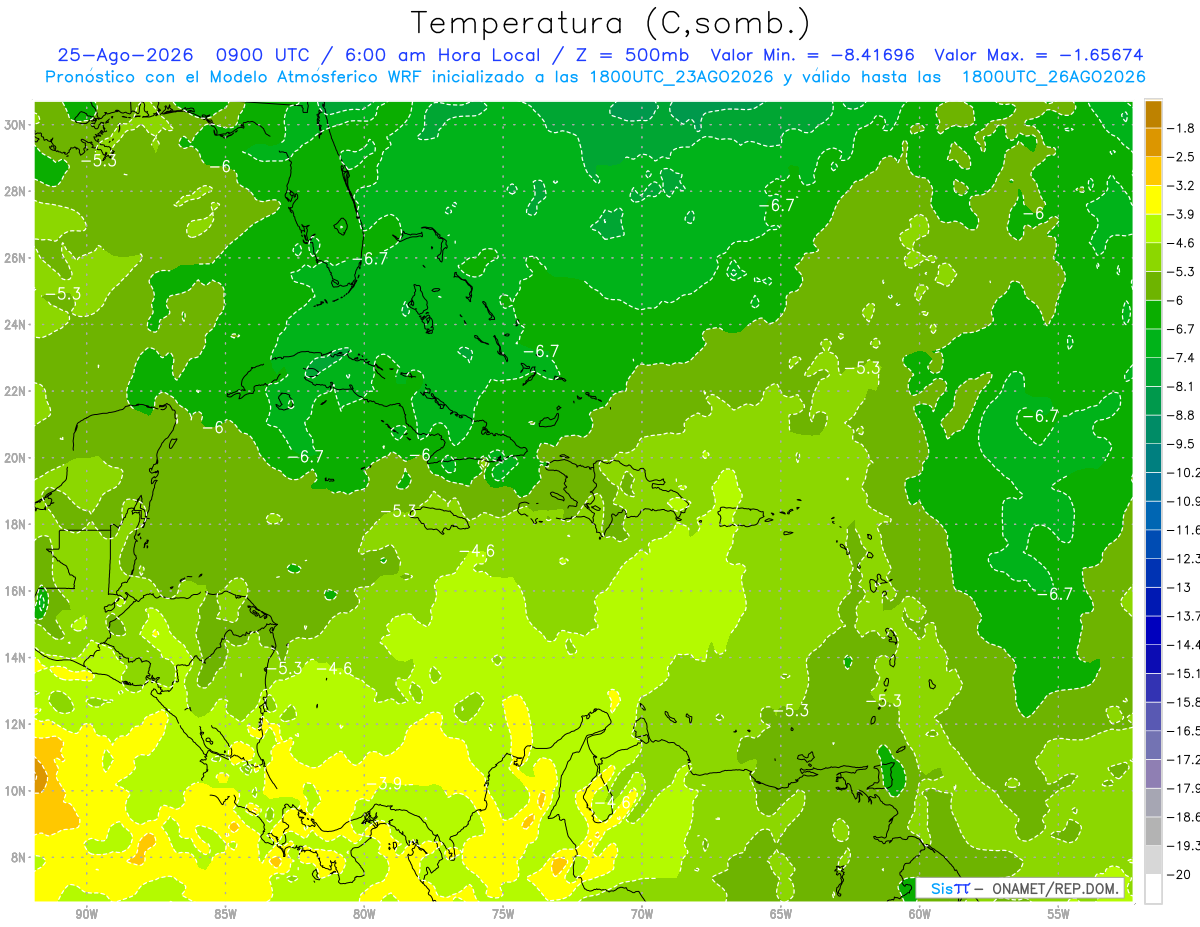Viewport: 1200px width, 927px height.
Task: Click the "10N" latitude axis label
Action: (x=17, y=790)
